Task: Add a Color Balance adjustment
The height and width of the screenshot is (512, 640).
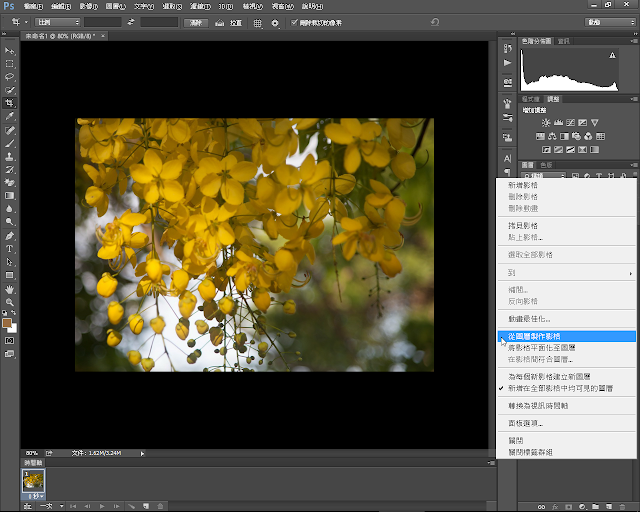Action: click(552, 136)
